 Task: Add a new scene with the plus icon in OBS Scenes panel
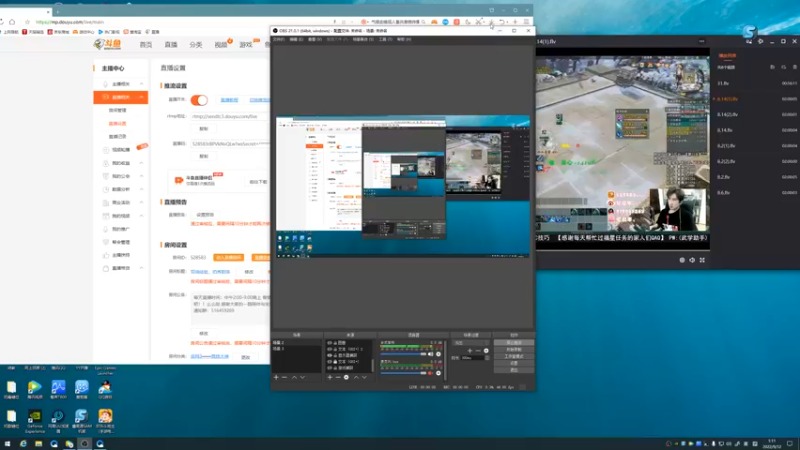[276, 377]
